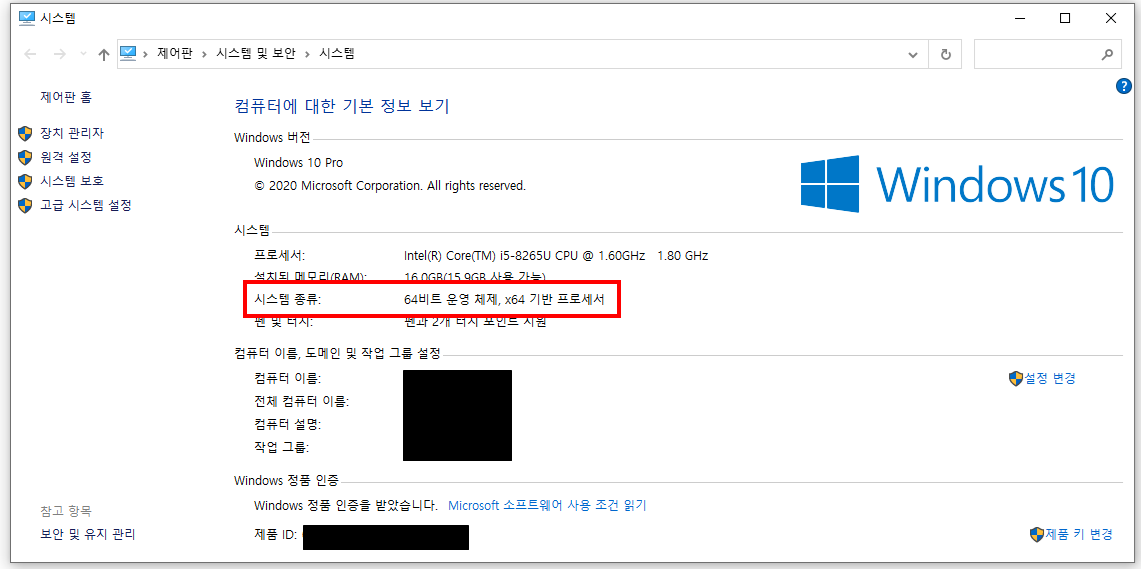Click 제품 키 변경 link
The height and width of the screenshot is (569, 1141).
(x=1079, y=534)
